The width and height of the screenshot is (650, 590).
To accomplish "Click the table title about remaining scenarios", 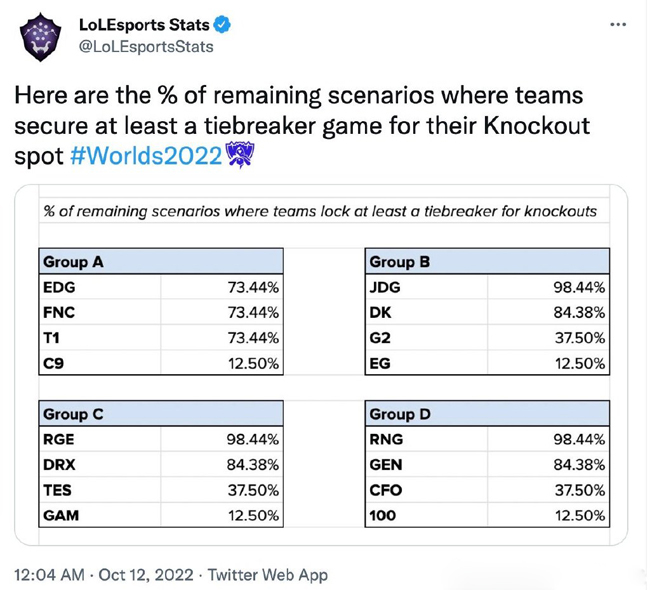I will point(320,211).
